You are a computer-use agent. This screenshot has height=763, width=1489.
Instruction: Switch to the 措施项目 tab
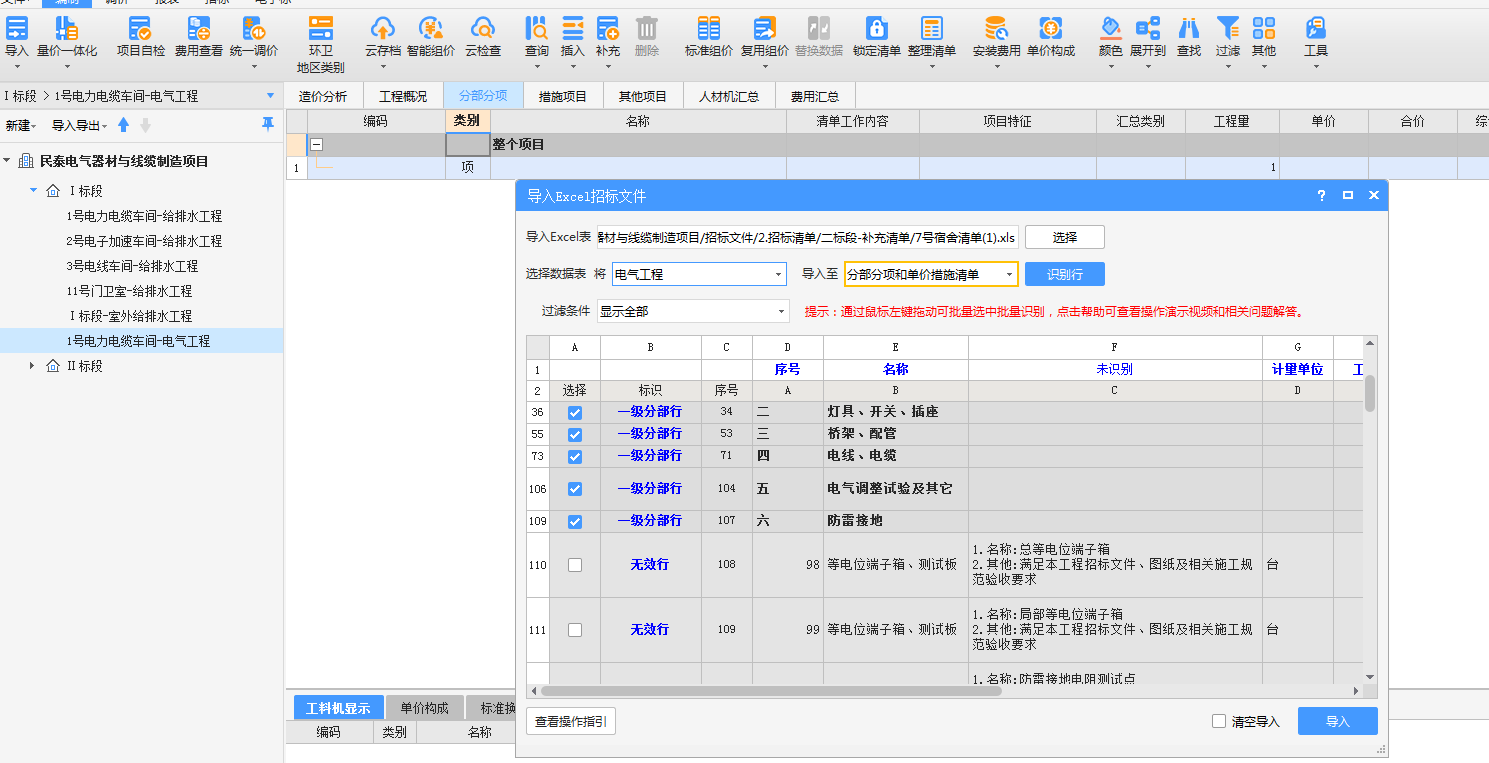point(563,96)
